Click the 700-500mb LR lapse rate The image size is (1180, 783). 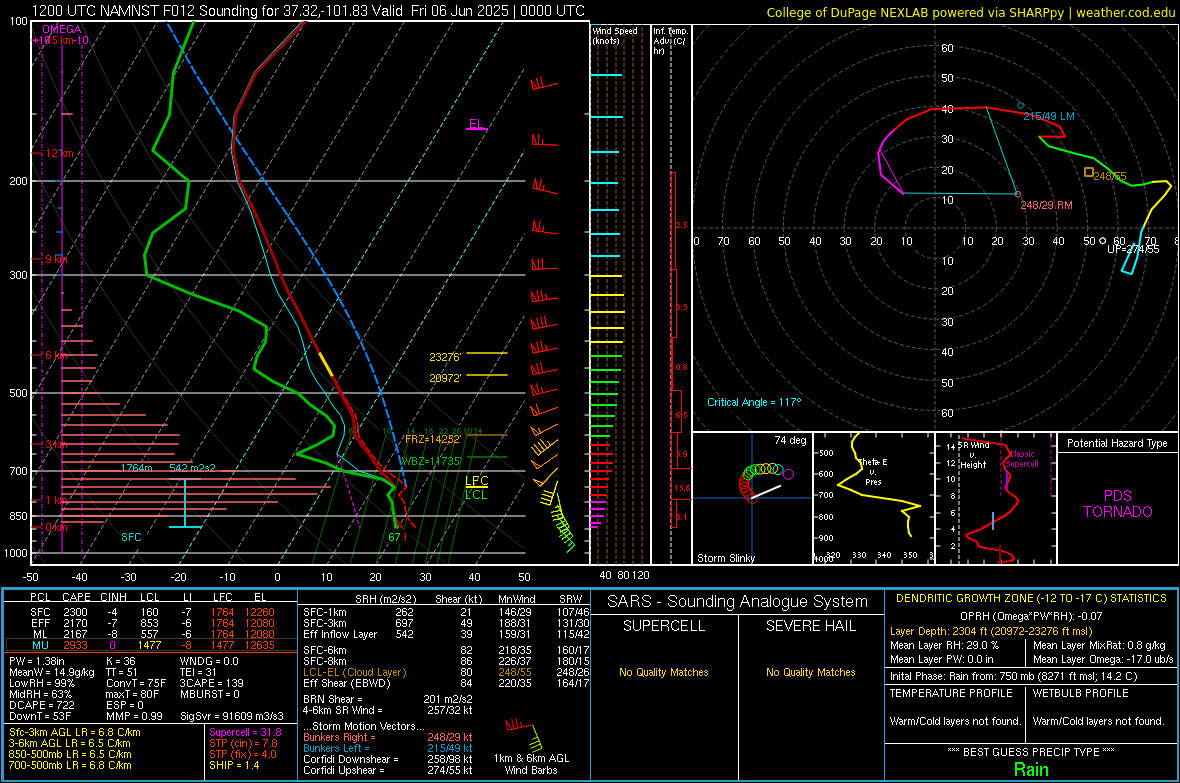[x=70, y=765]
